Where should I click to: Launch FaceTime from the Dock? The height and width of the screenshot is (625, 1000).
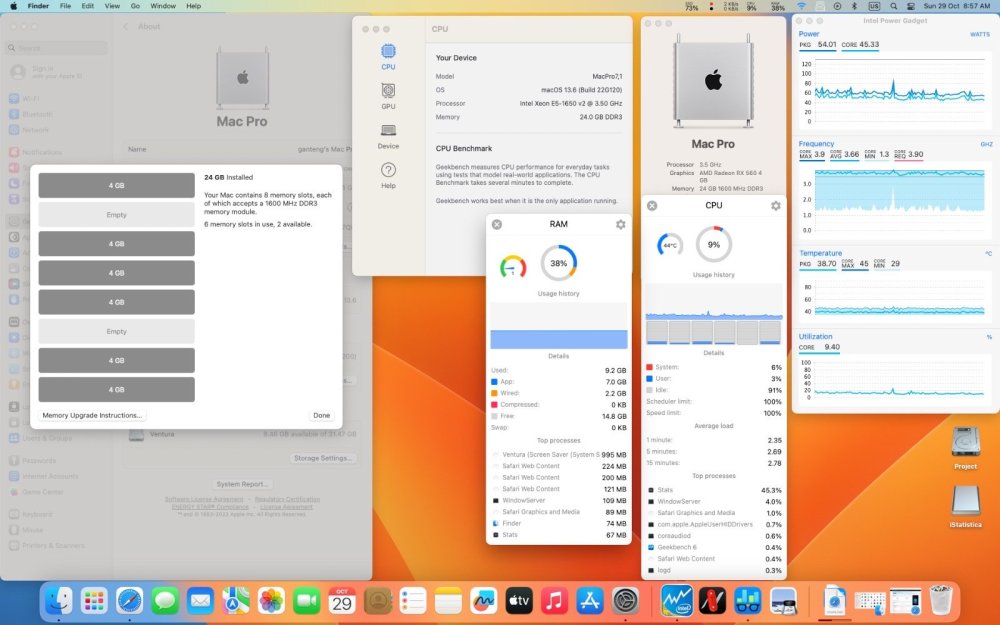(307, 601)
